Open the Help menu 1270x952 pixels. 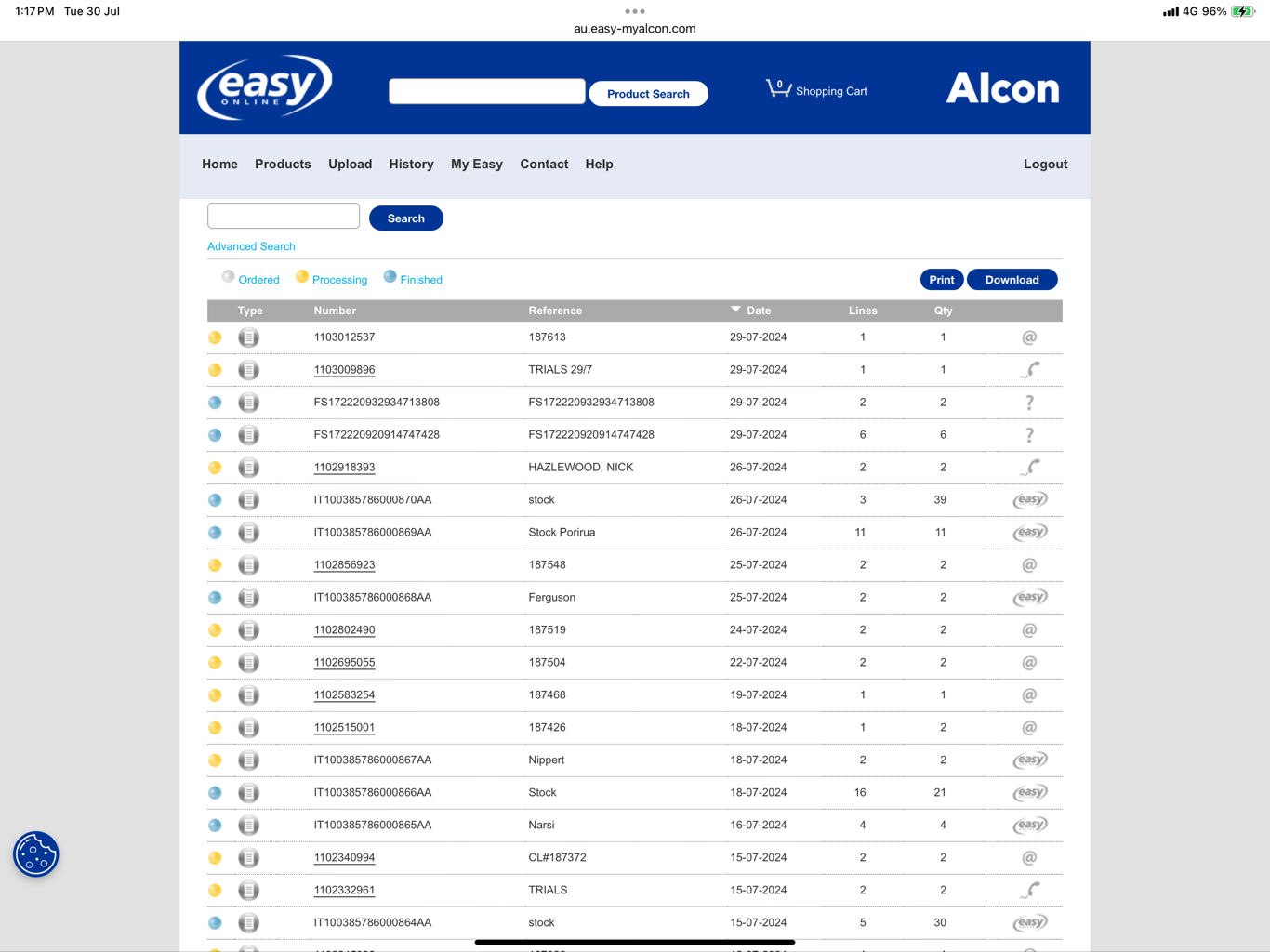pos(599,165)
